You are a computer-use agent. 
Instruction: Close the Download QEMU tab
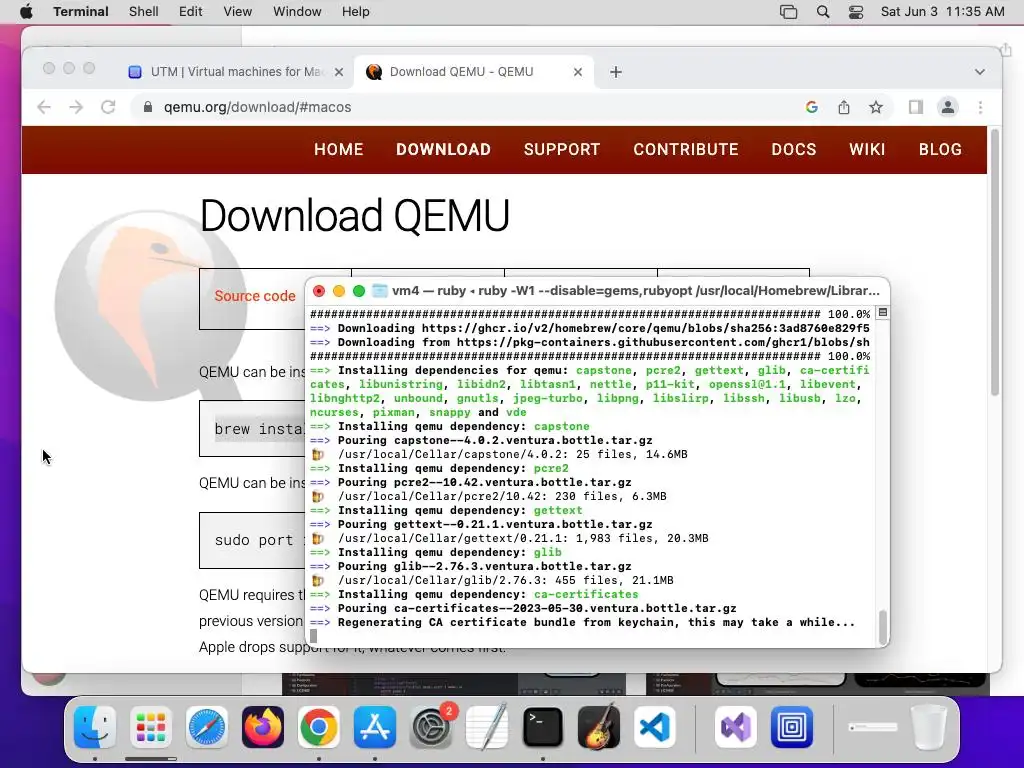[x=578, y=72]
